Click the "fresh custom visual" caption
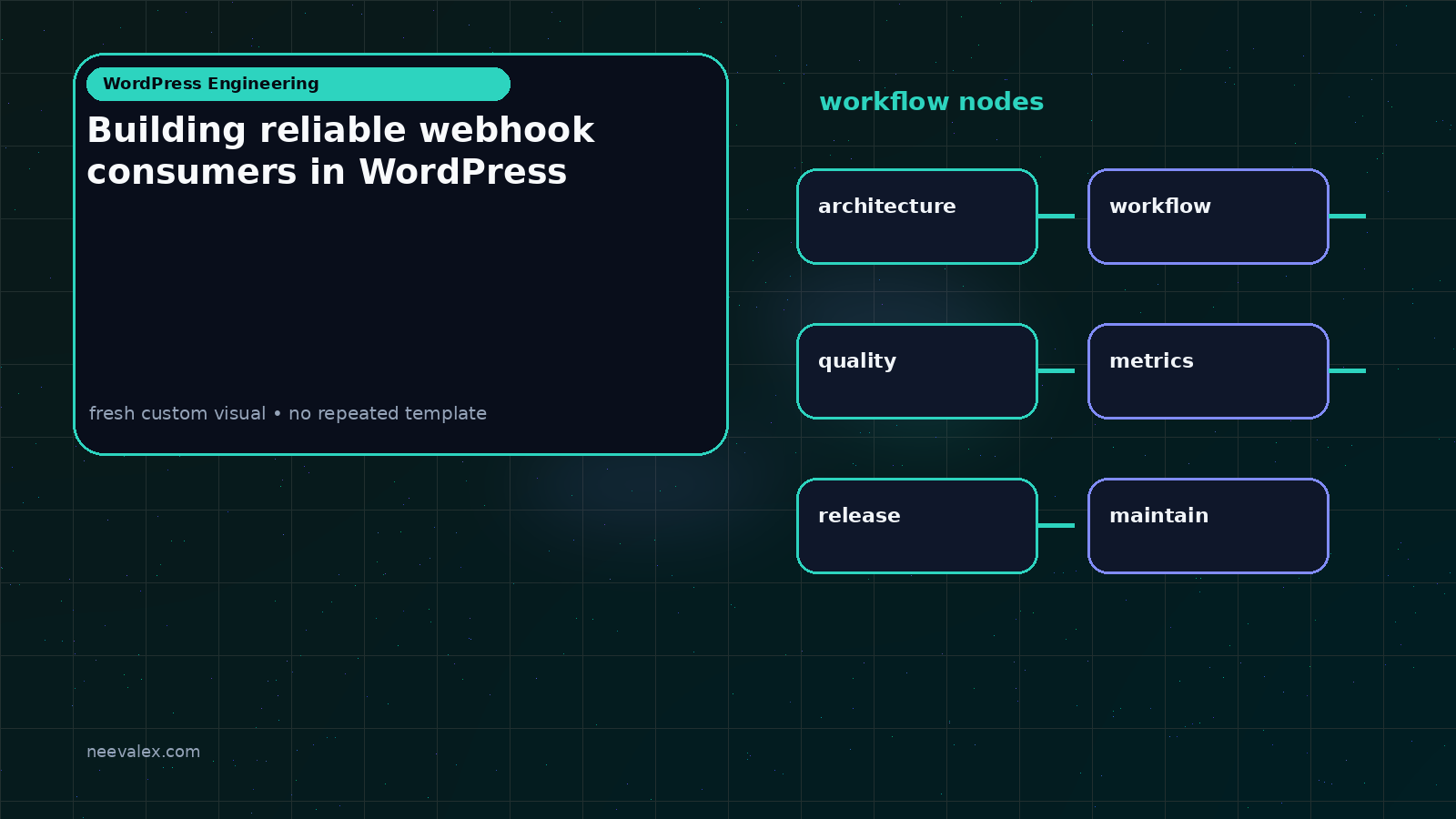1456x819 pixels. pyautogui.click(x=288, y=413)
